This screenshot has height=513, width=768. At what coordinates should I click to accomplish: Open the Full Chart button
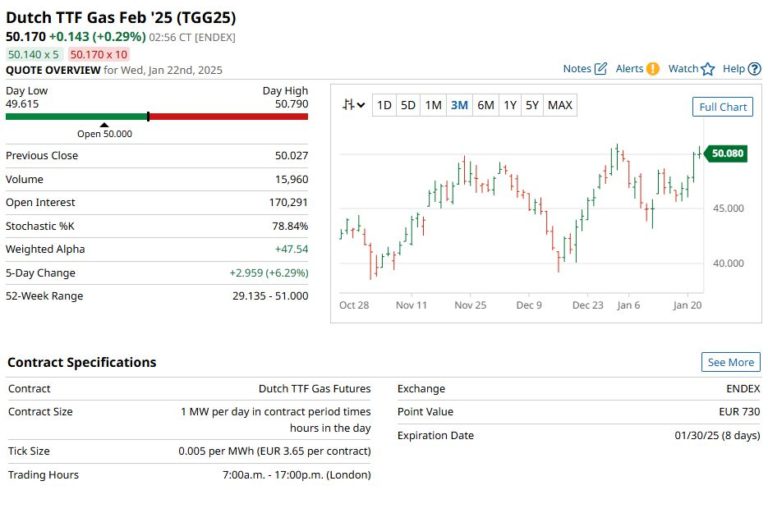(722, 107)
